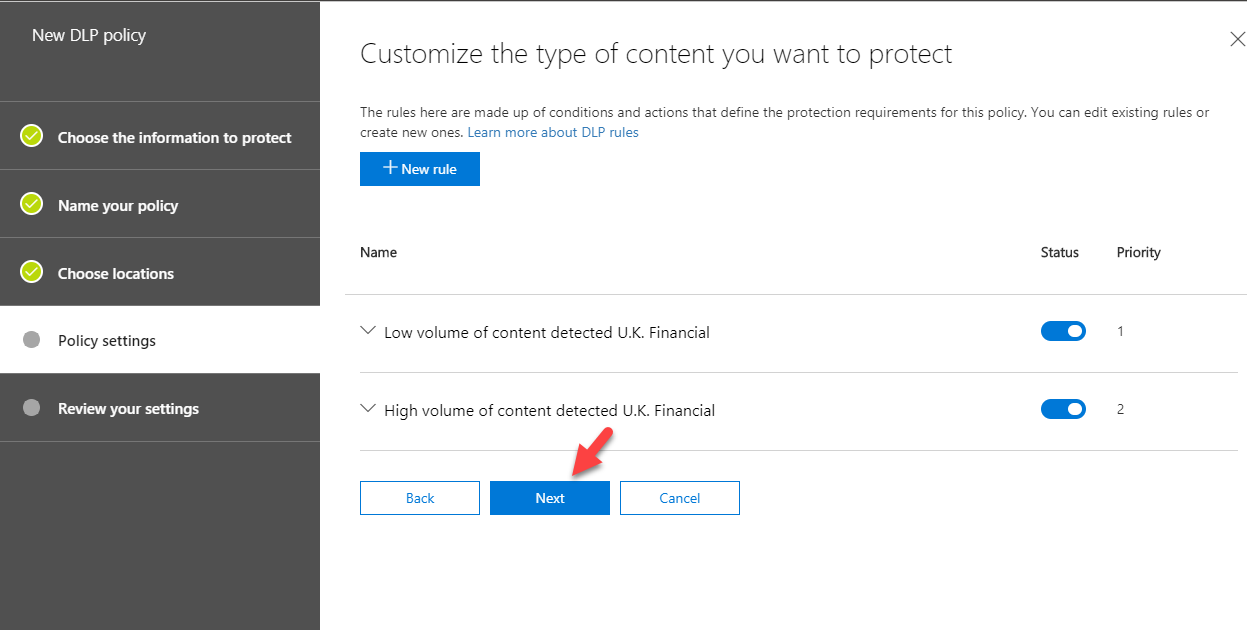Viewport: 1247px width, 630px height.
Task: Click the Name column header
Action: (x=378, y=252)
